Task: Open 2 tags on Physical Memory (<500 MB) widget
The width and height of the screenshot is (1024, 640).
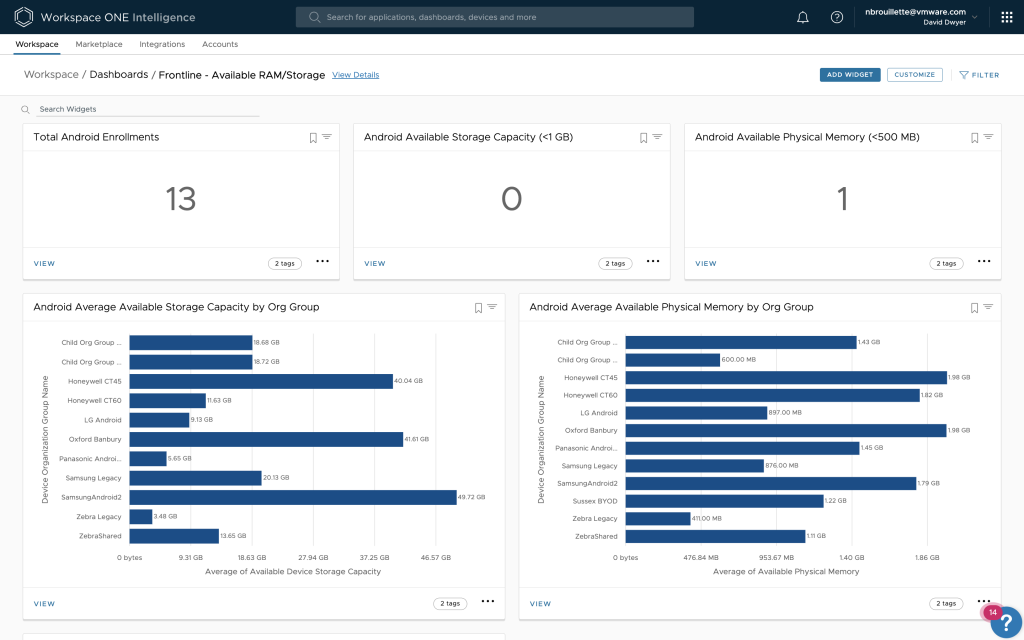Action: (946, 264)
